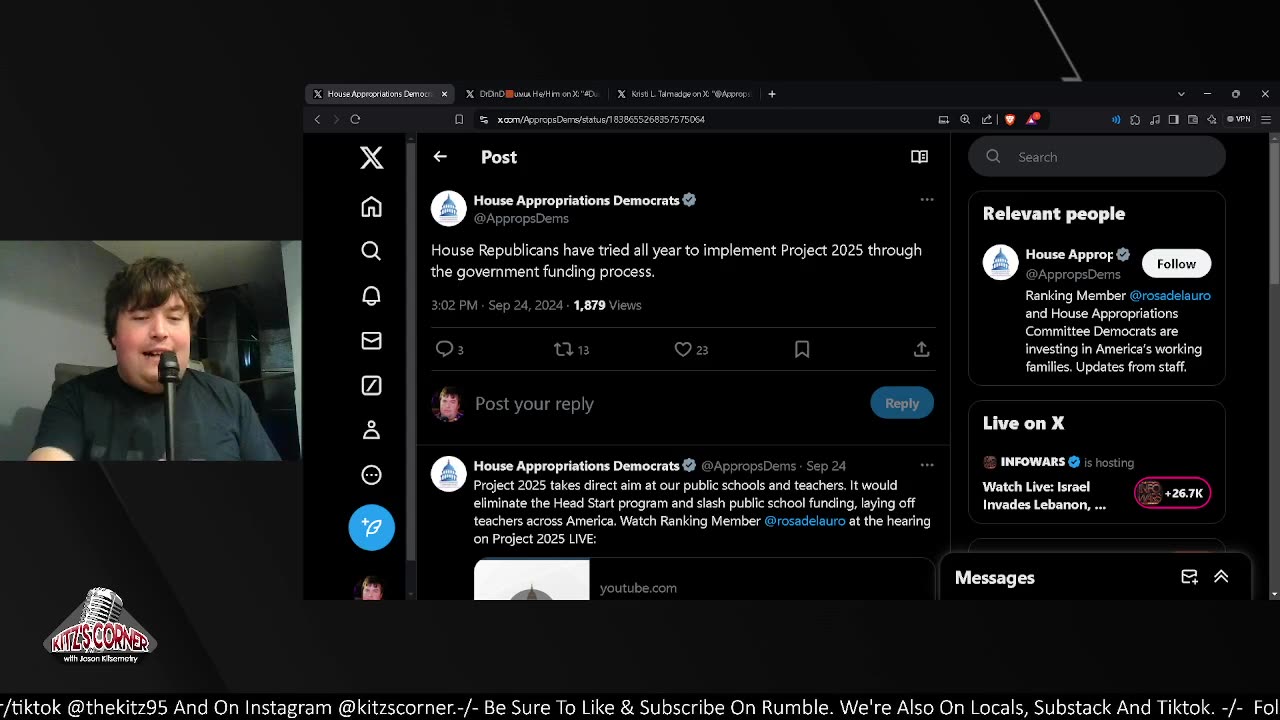Focus the X Search box
Screen dimensions: 1280x720
pos(1097,157)
